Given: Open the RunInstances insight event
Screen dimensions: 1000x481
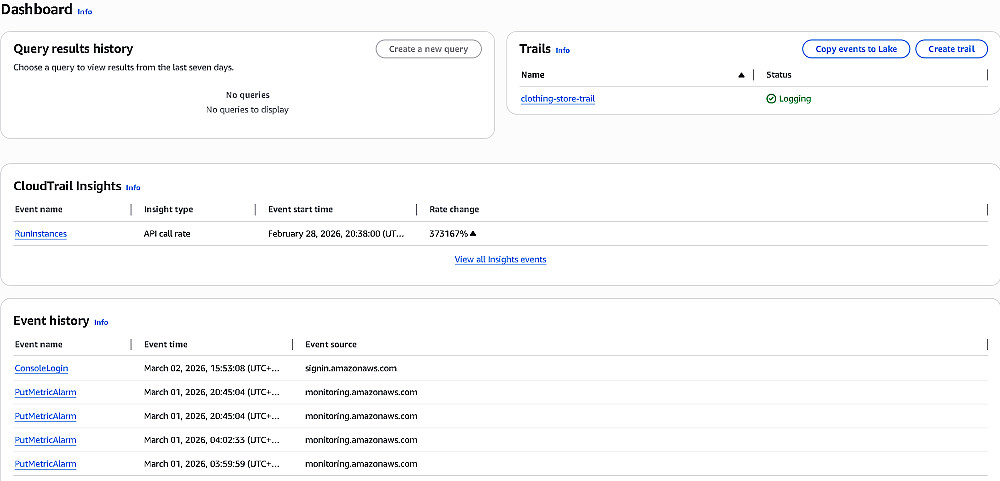Looking at the screenshot, I should (40, 234).
